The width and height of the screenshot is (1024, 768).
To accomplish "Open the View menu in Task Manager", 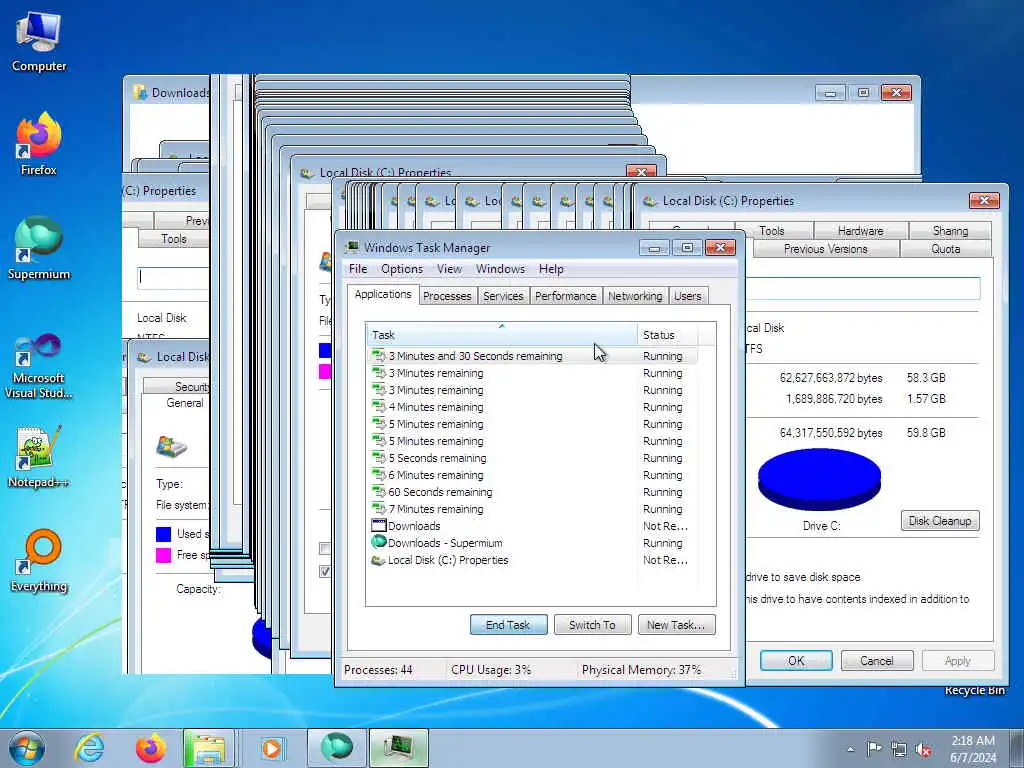I will point(449,269).
